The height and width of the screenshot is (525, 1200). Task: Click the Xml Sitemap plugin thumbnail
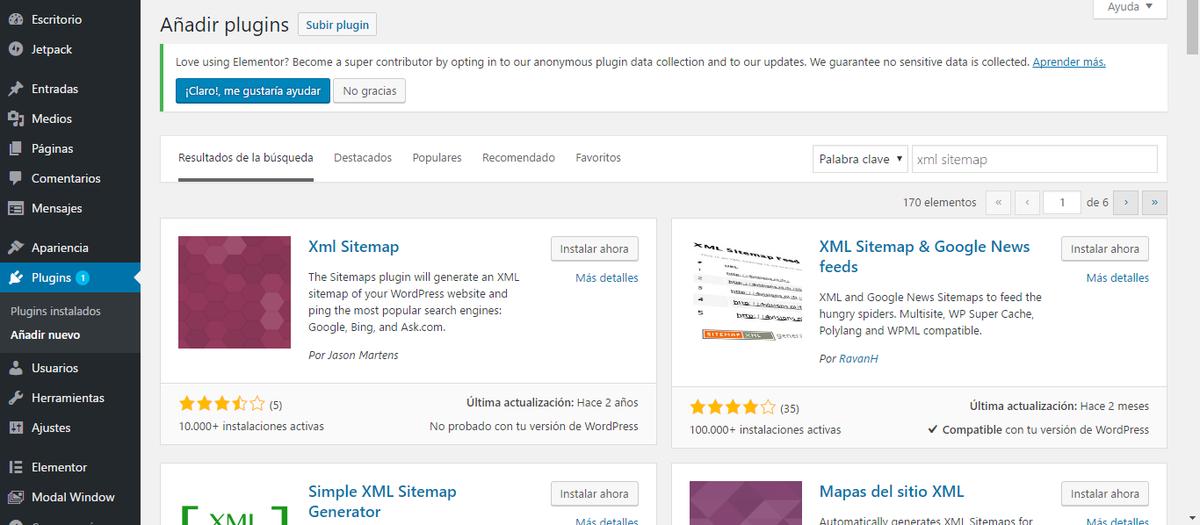(234, 292)
